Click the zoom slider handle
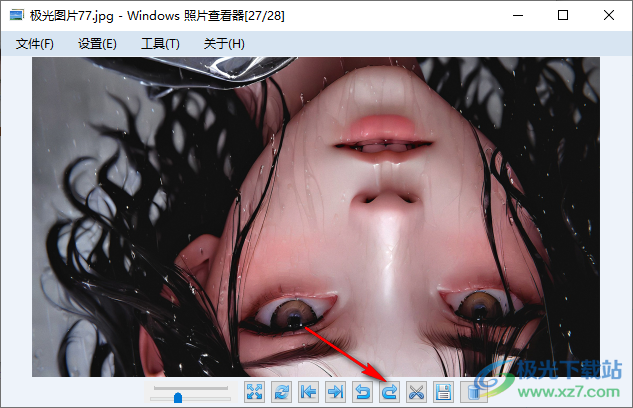The height and width of the screenshot is (408, 633). pos(178,398)
